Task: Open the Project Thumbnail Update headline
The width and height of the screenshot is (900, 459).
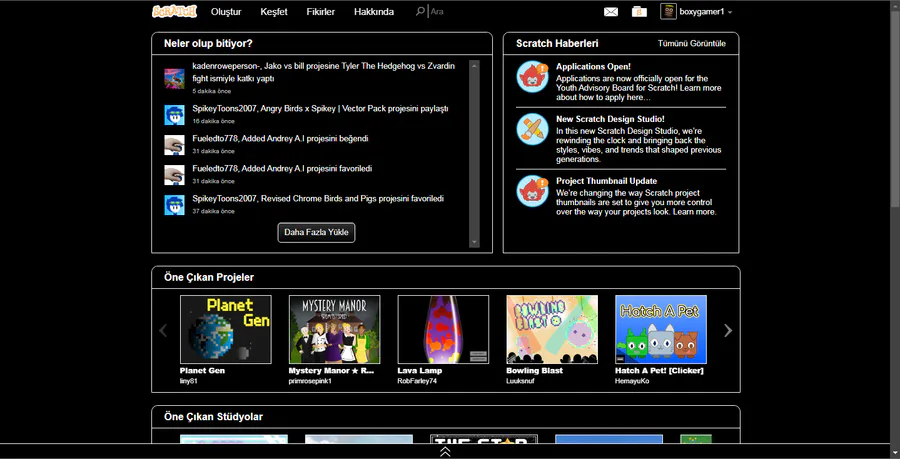Action: coord(606,181)
